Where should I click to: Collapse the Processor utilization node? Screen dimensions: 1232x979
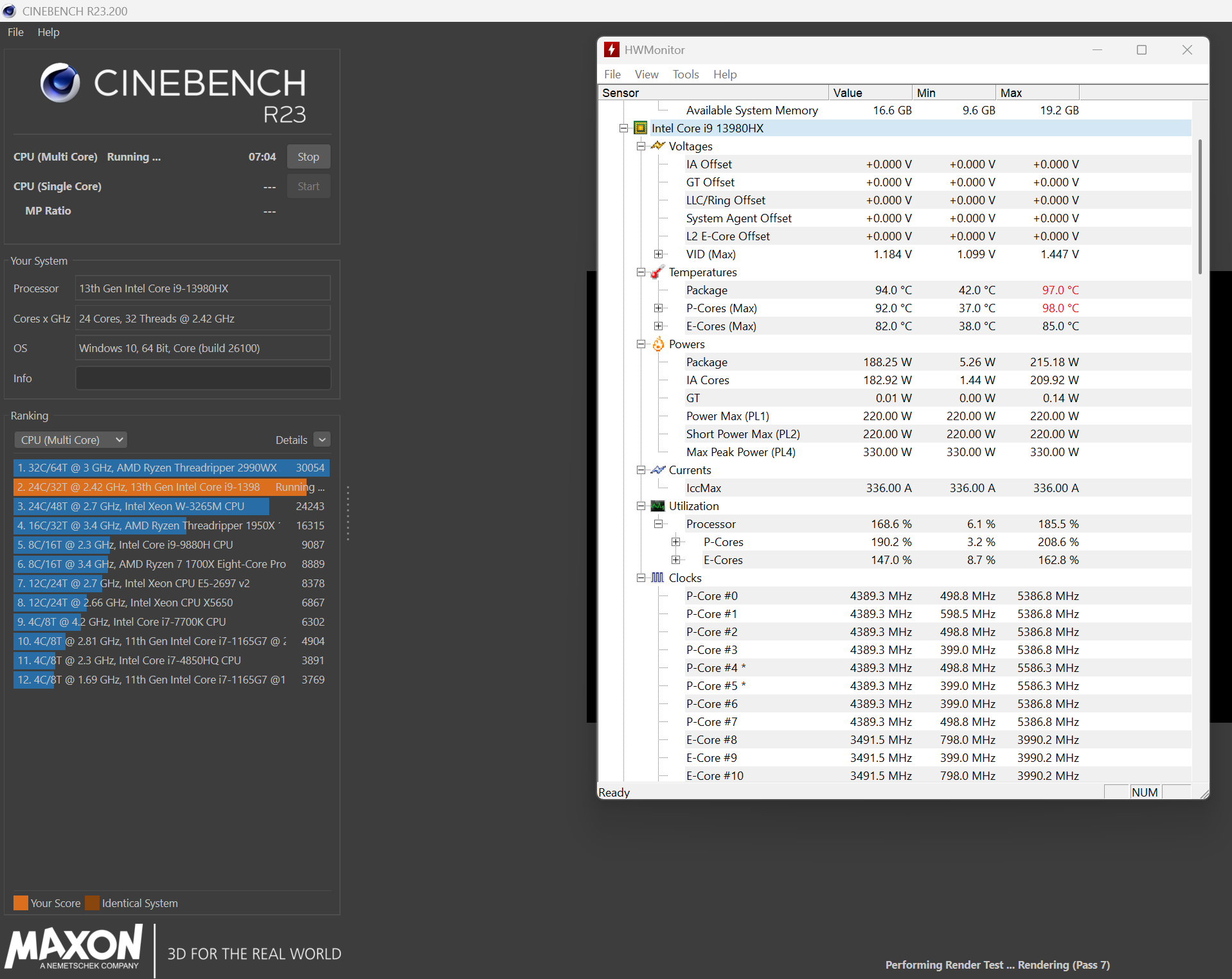pos(658,524)
